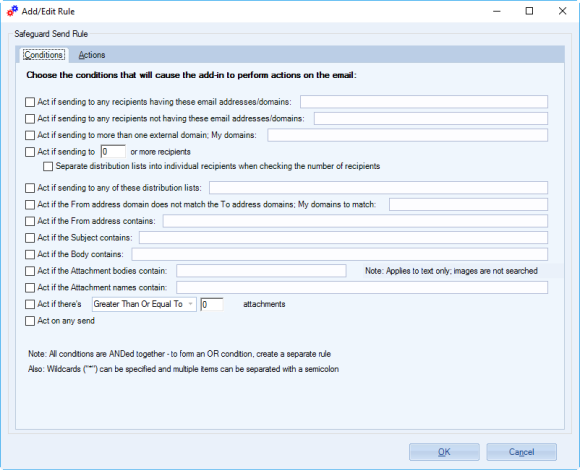Enable the separate distribution lists checkbox

tap(48, 166)
